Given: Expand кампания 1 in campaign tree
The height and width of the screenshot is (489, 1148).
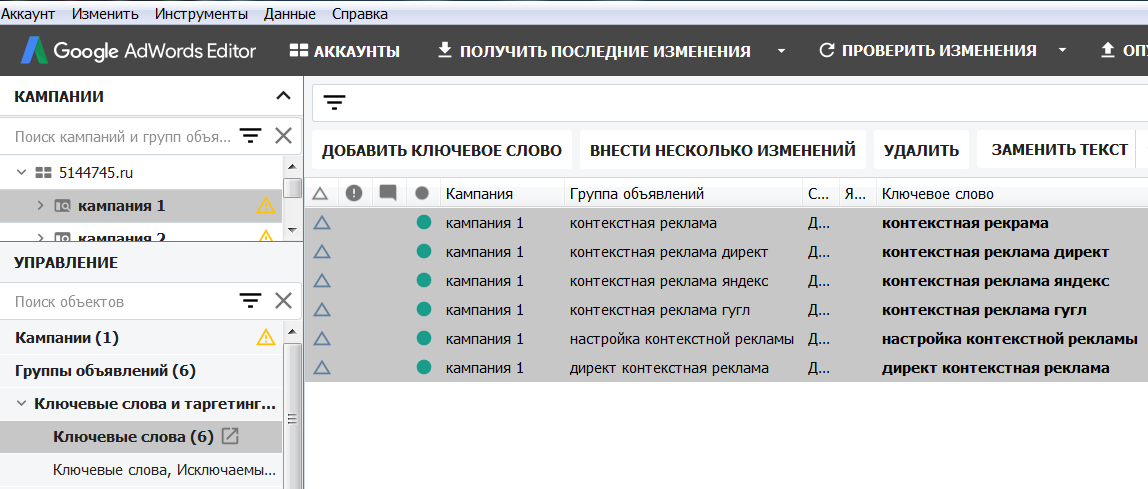Looking at the screenshot, I should pyautogui.click(x=40, y=206).
